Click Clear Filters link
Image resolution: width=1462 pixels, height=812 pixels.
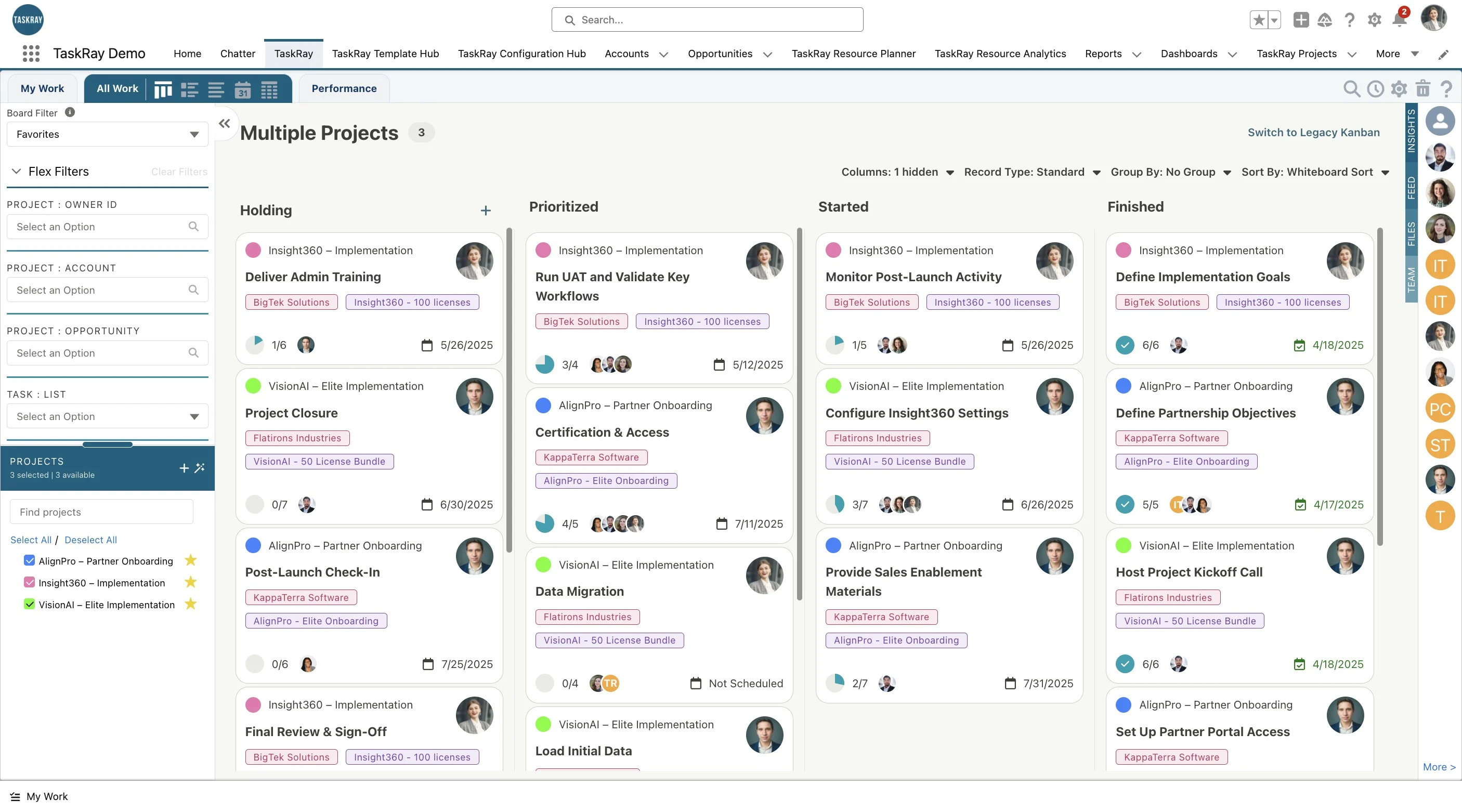tap(179, 172)
